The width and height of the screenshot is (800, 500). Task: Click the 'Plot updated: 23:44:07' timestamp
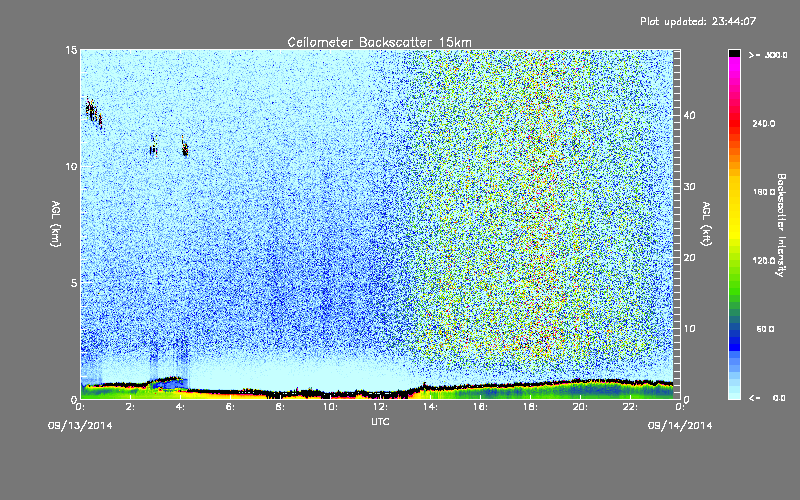pyautogui.click(x=698, y=21)
